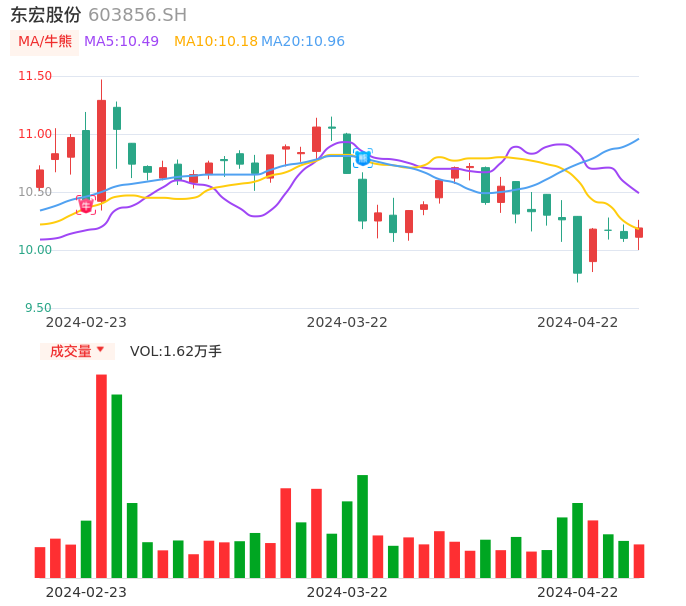This screenshot has height=606, width=686.
Task: Click the red bull marker on the chart
Action: coord(86,205)
